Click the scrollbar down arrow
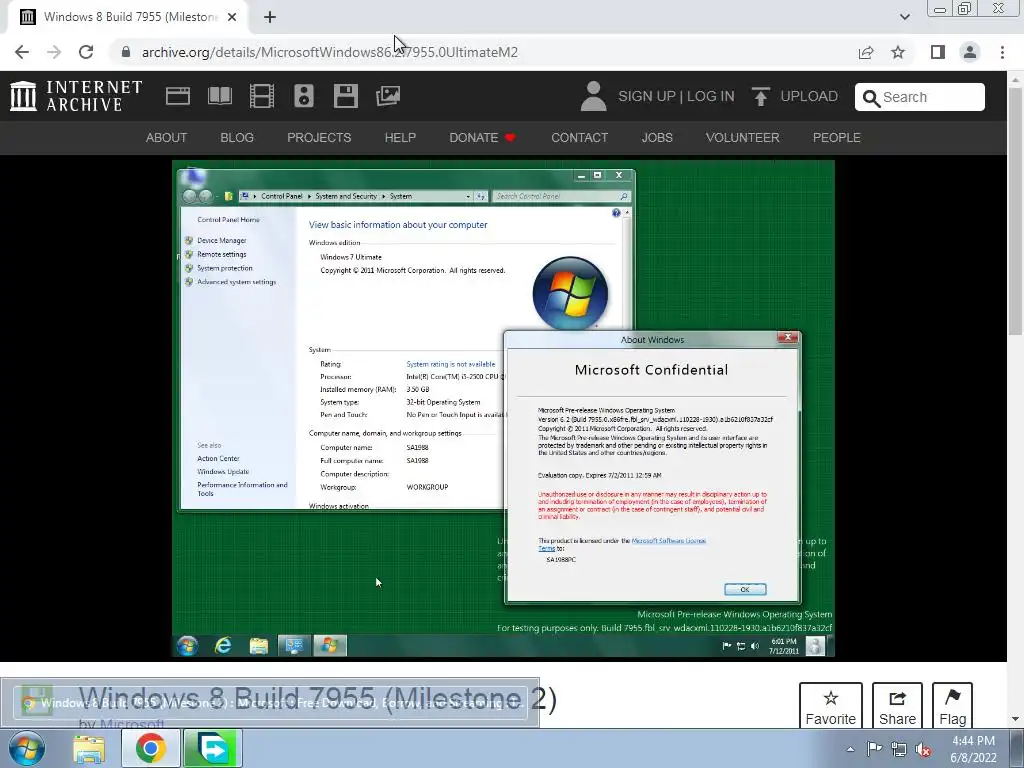Screen dimensions: 1024x768 coord(1015,719)
